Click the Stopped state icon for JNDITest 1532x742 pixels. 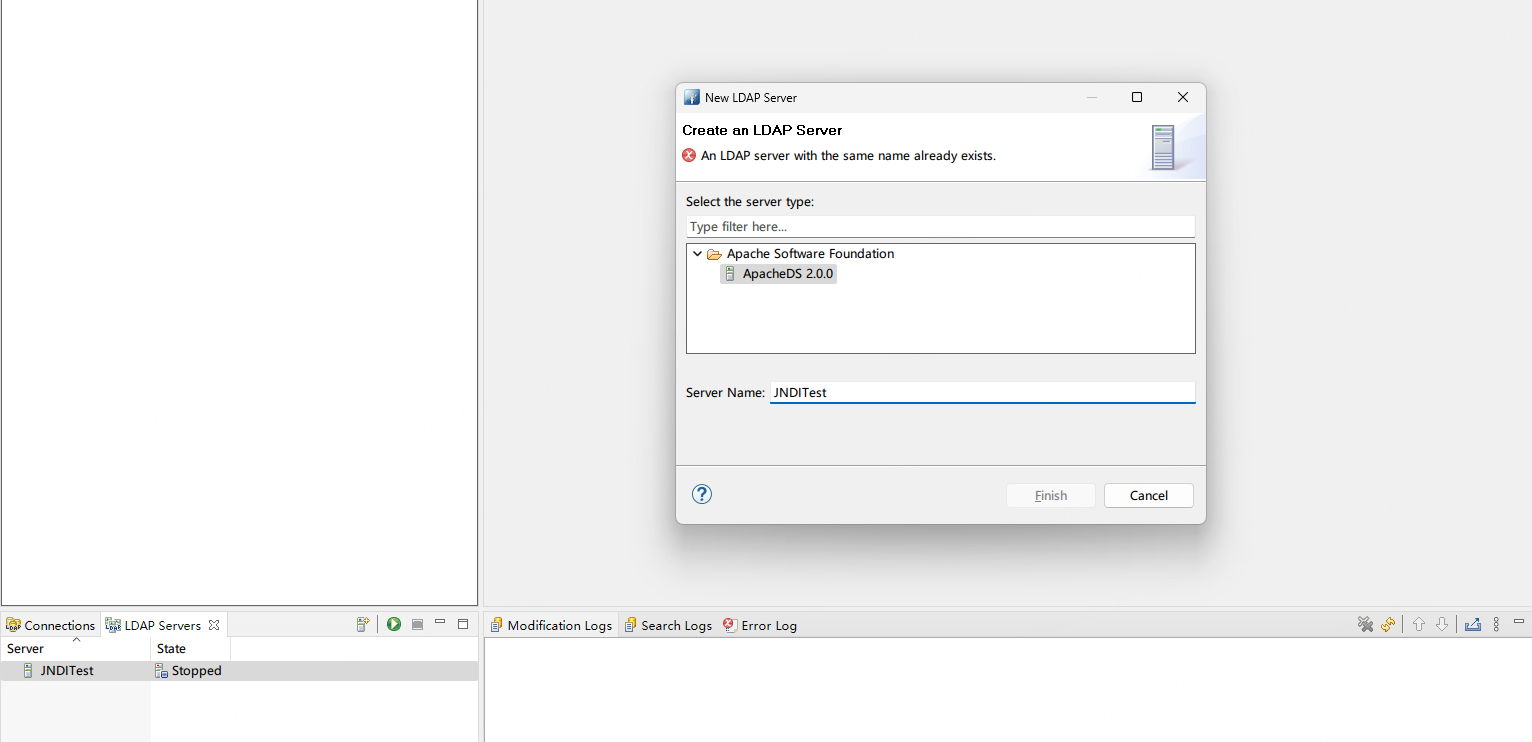coord(161,671)
